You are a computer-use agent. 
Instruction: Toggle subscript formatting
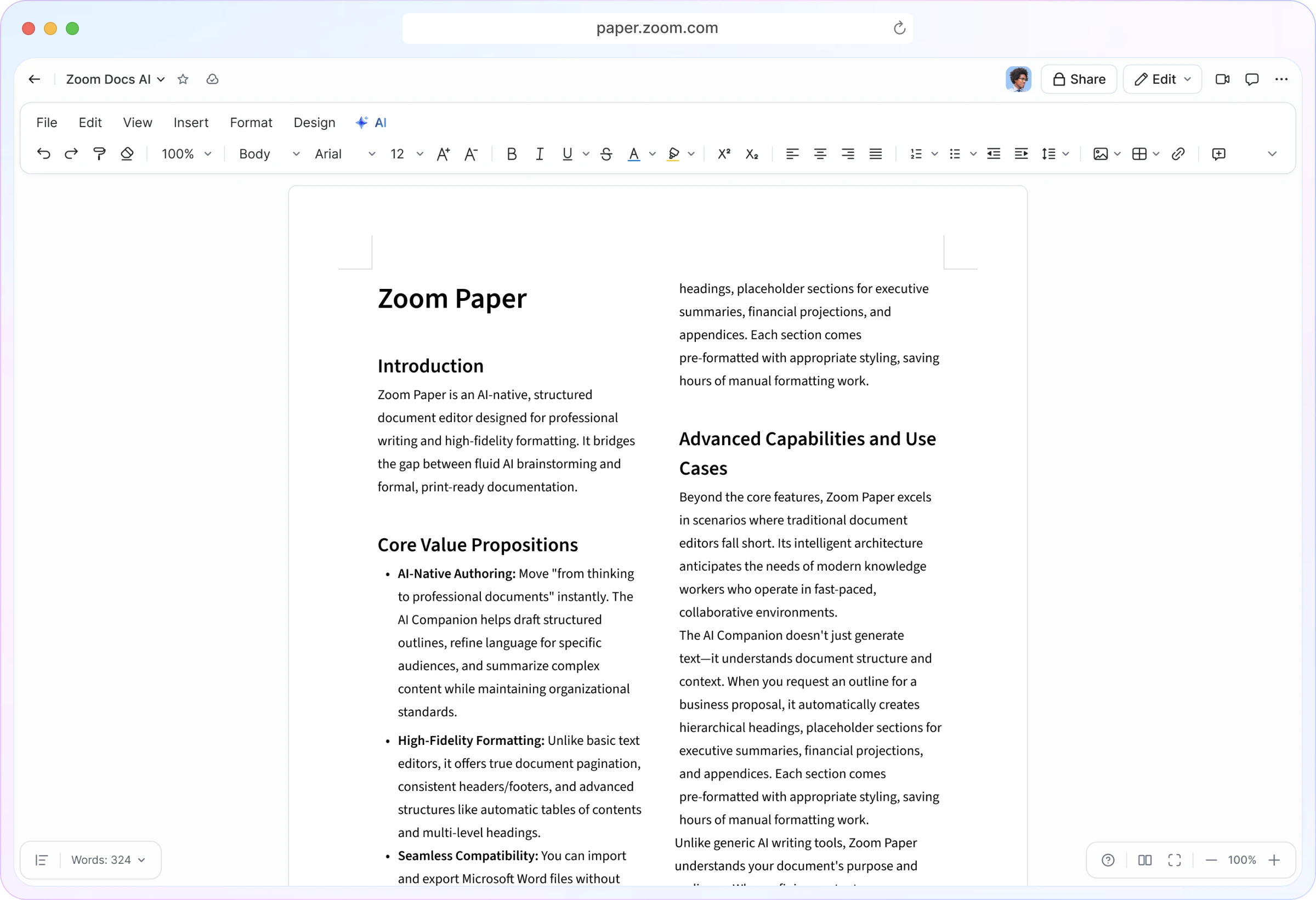point(752,154)
